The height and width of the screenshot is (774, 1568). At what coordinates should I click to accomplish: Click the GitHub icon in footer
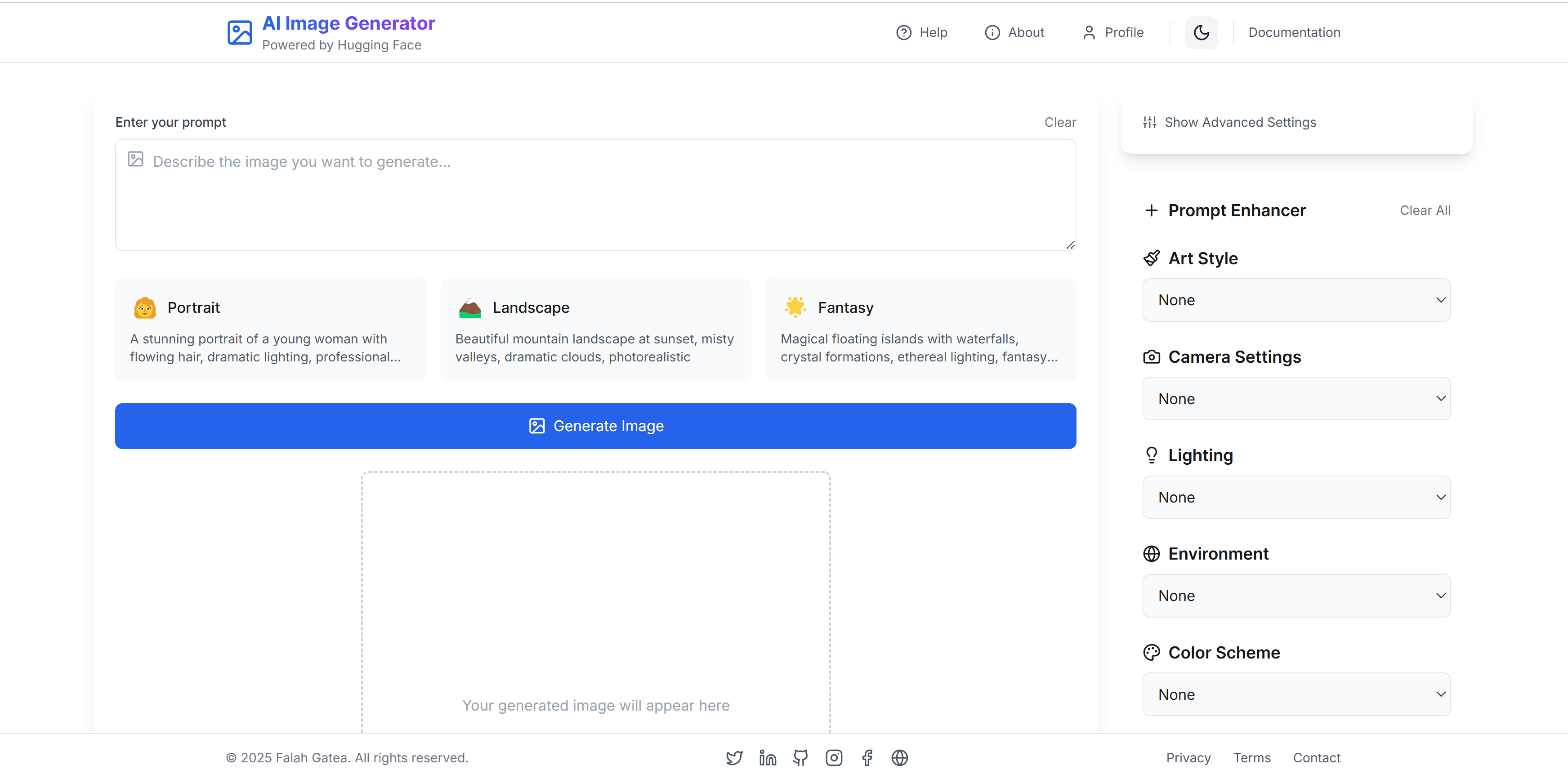(x=800, y=757)
